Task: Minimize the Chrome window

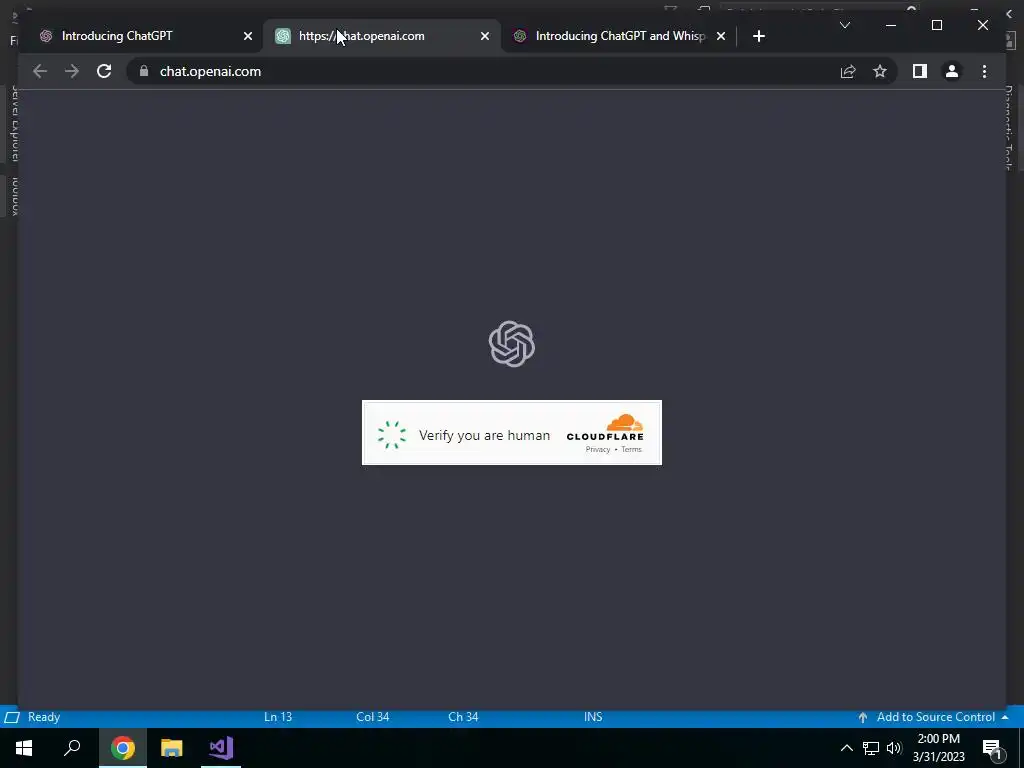Action: [x=891, y=25]
